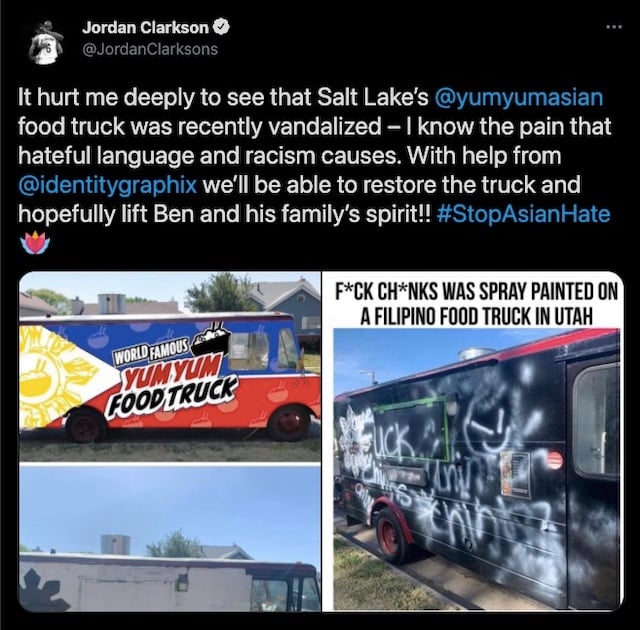640x630 pixels.
Task: Open the @identitygraphix mention
Action: click(x=108, y=185)
